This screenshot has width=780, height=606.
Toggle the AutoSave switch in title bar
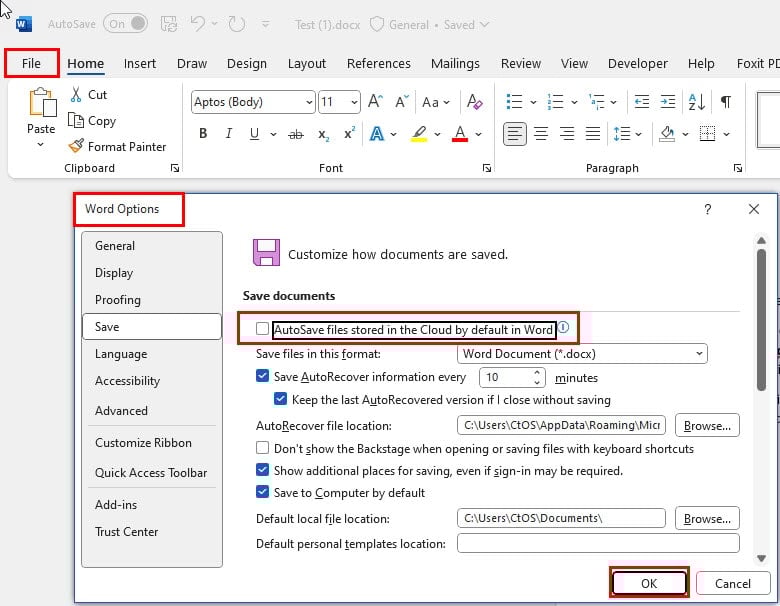pos(125,23)
